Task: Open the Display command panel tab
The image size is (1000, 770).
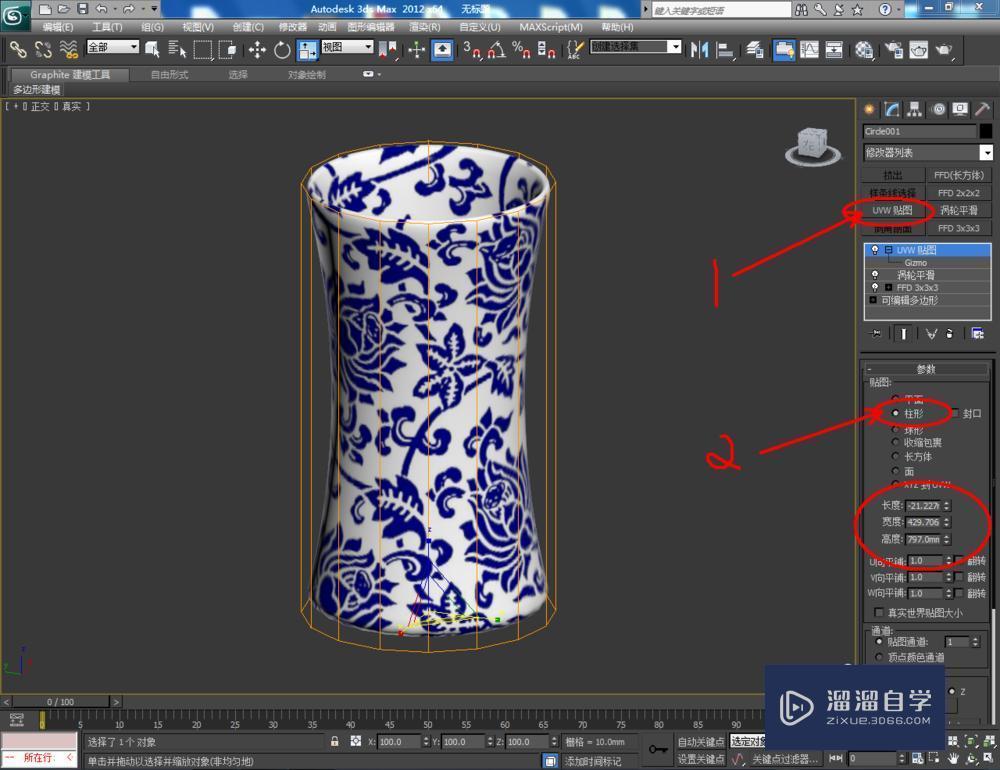Action: coord(960,110)
